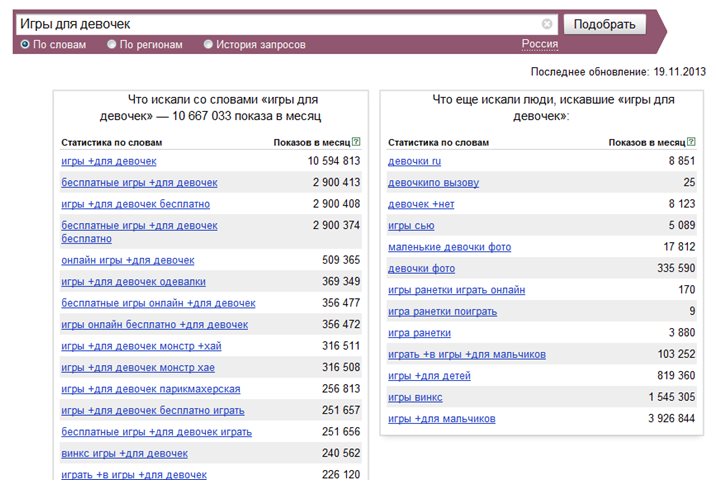Open the маленькие девочки фото link

coord(449,247)
